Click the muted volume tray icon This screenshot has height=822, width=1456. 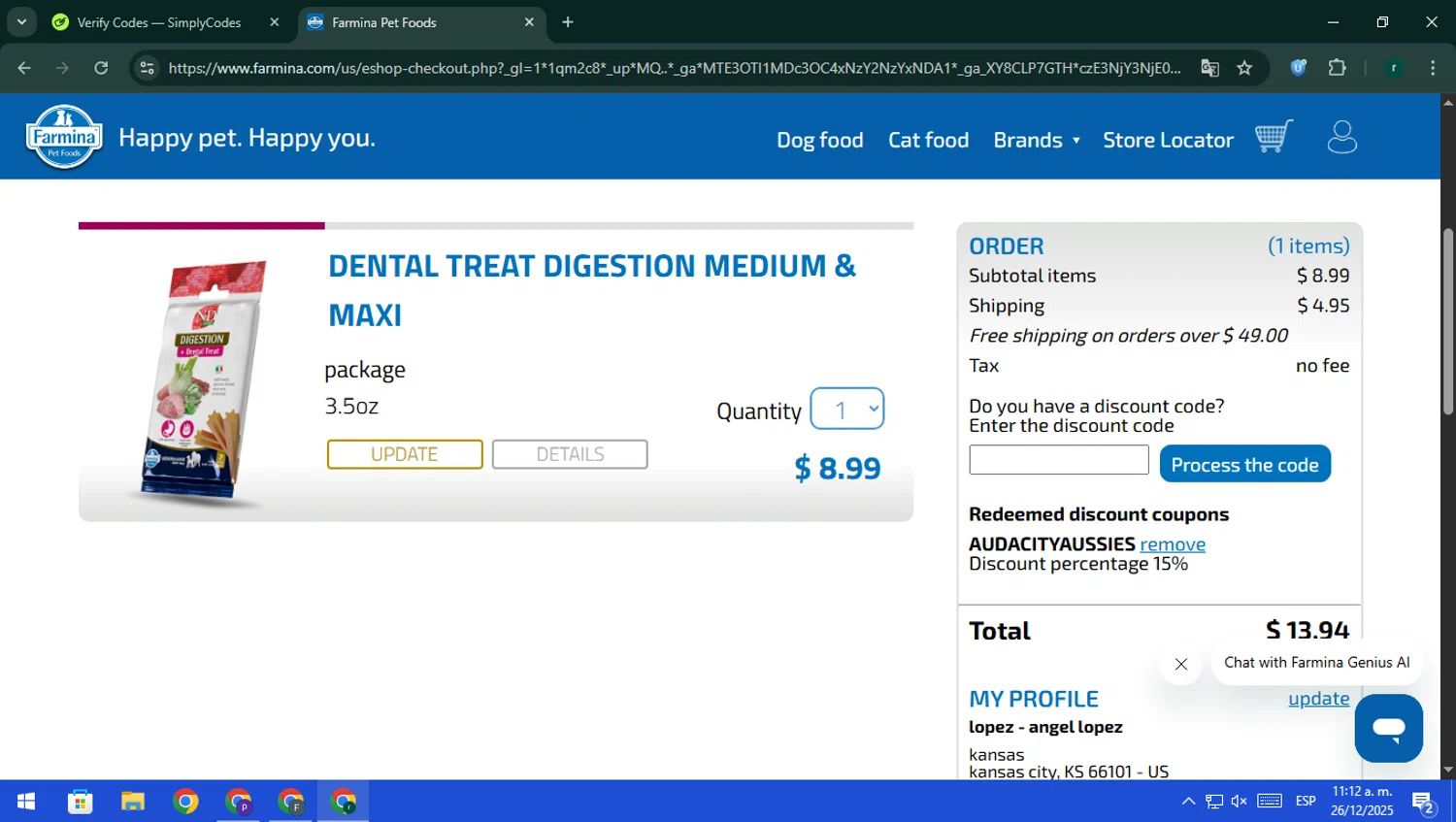click(x=1240, y=802)
